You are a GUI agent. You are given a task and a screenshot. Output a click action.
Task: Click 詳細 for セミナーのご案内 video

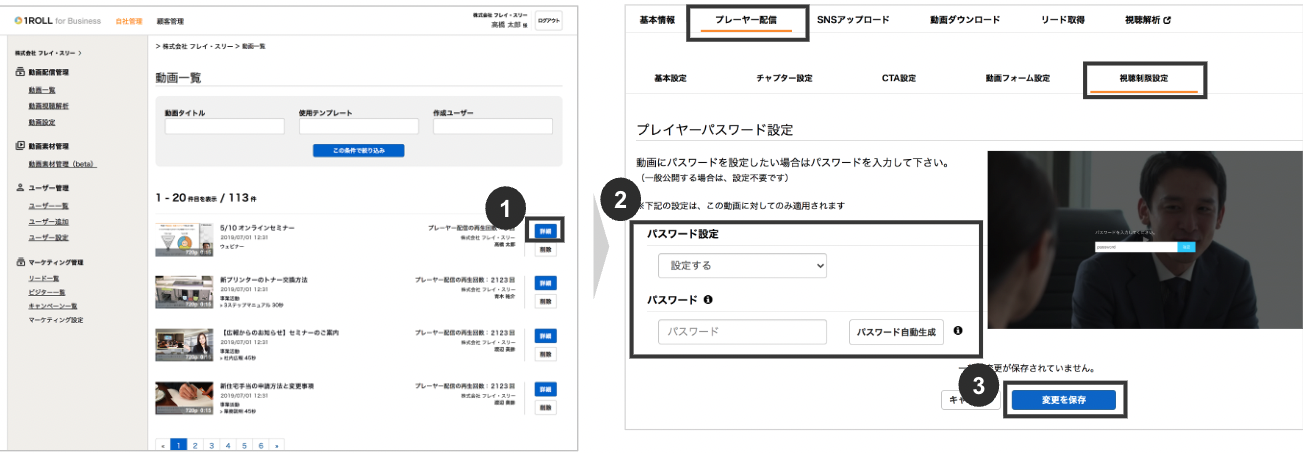(x=546, y=336)
